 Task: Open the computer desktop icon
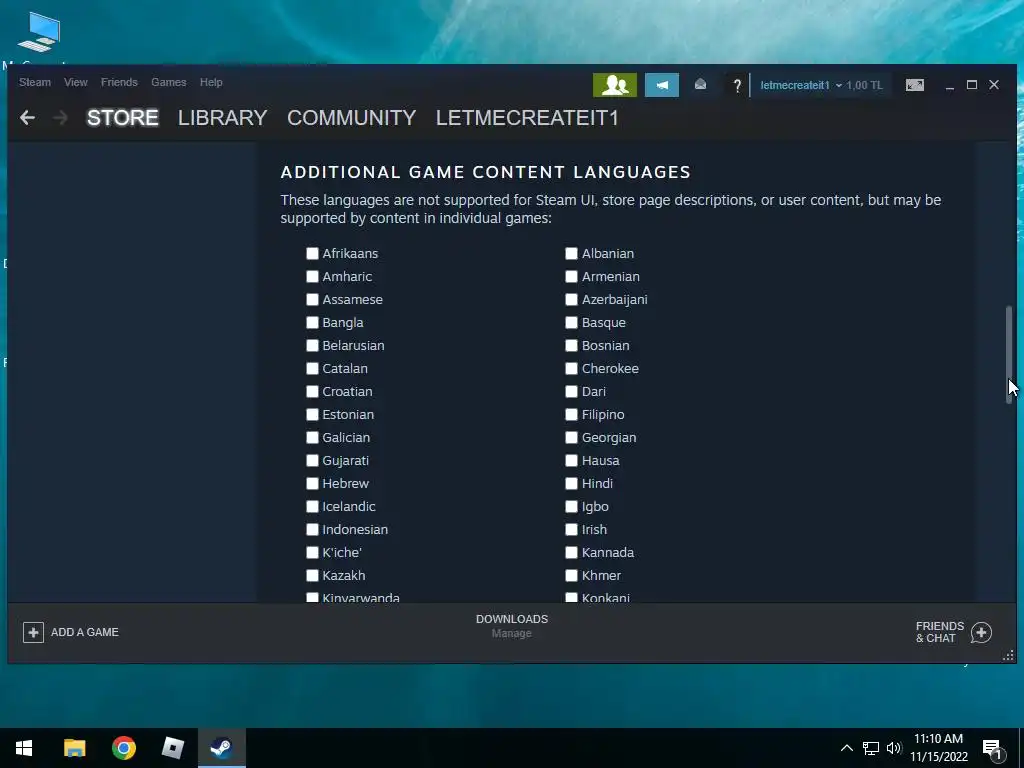[40, 31]
